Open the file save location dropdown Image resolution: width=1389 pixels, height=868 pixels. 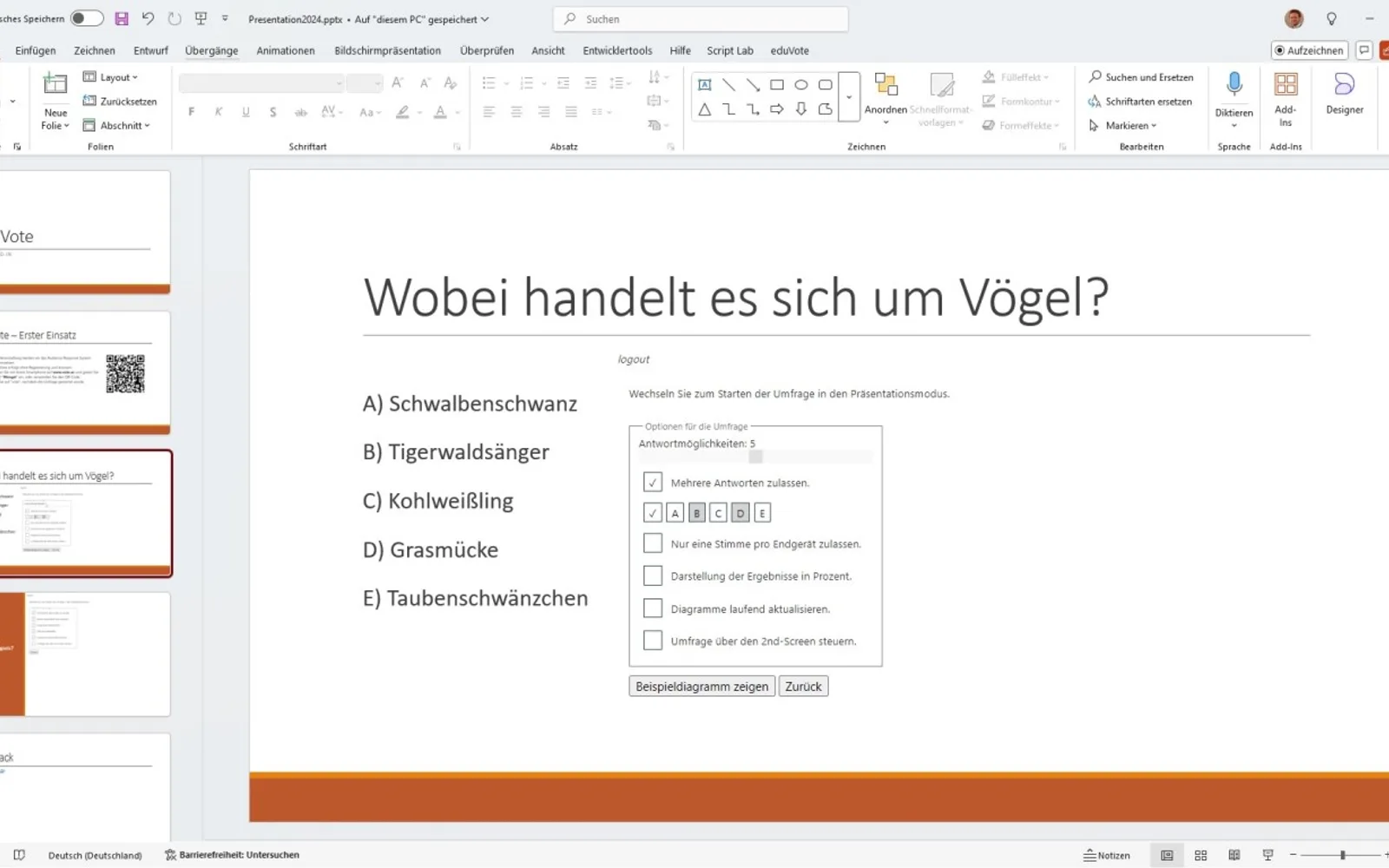484,19
